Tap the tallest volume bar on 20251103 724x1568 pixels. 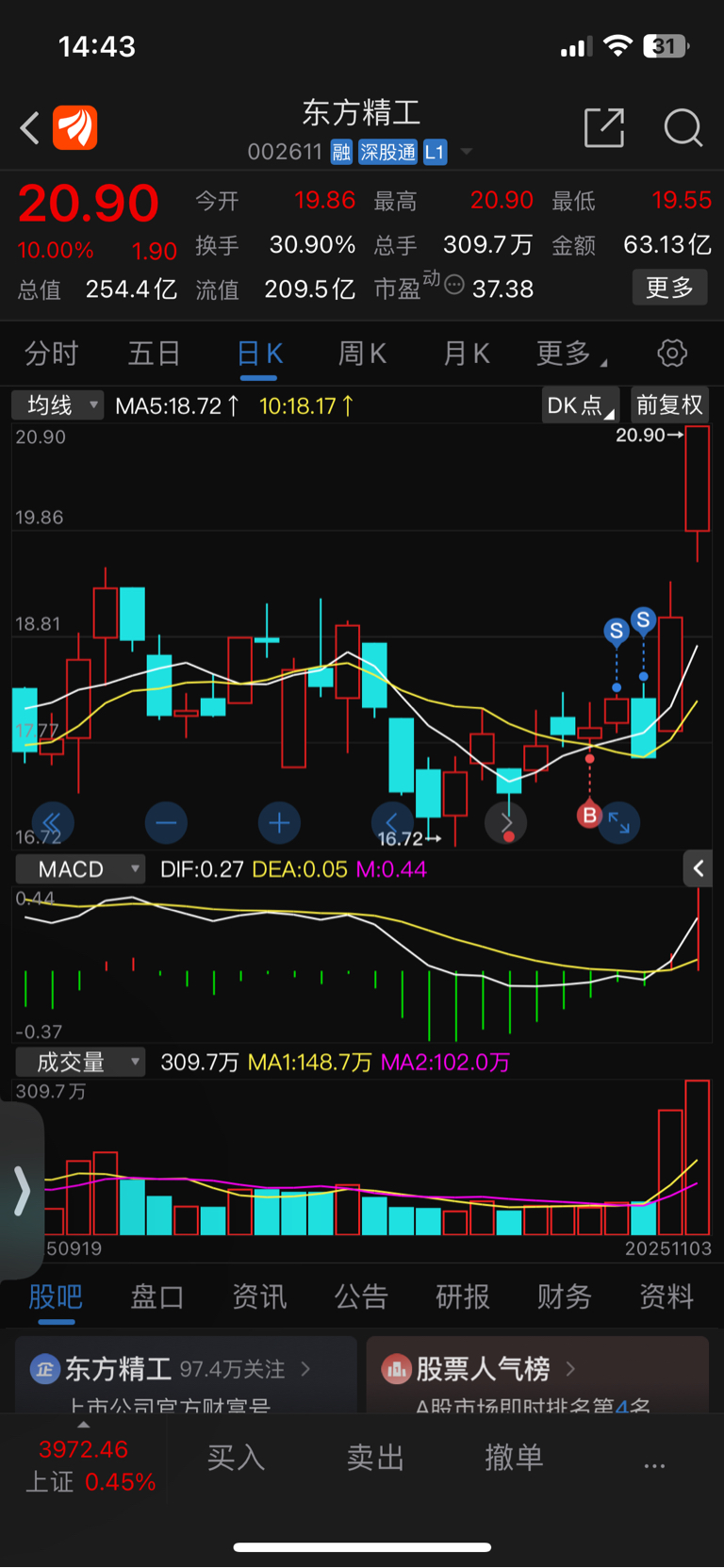pos(698,1158)
